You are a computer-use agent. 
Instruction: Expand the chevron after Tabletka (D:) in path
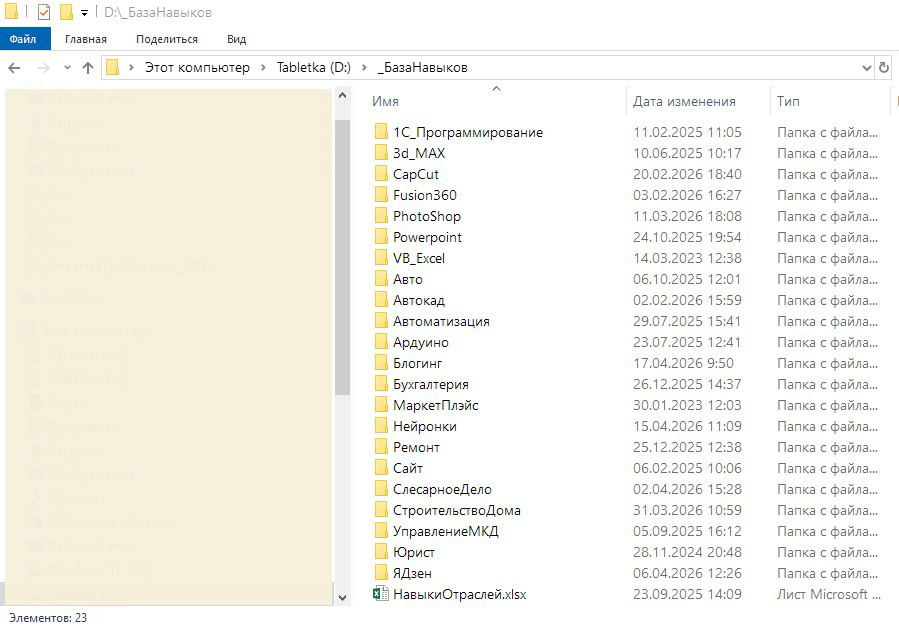(364, 68)
